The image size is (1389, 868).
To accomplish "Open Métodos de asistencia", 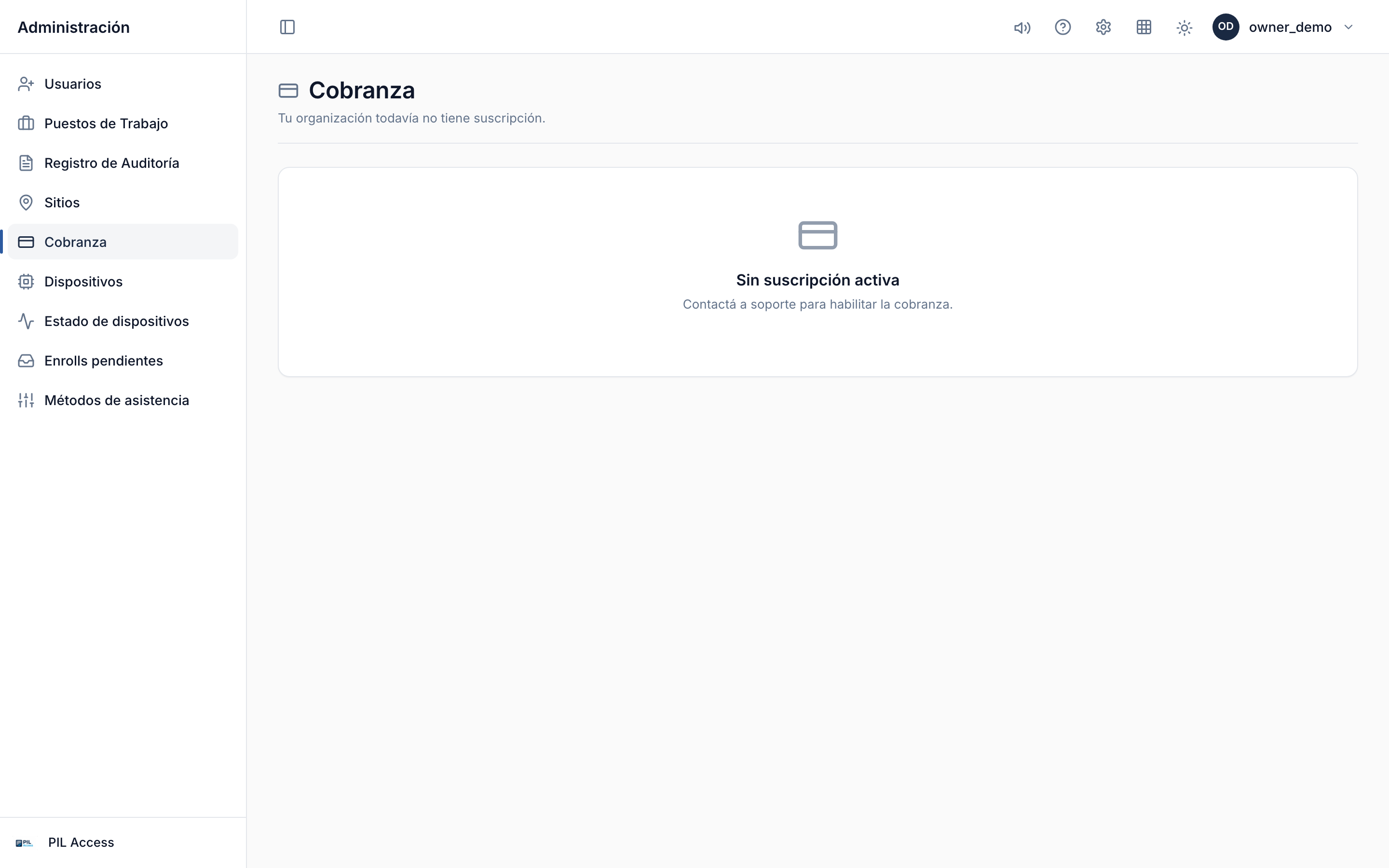I will (x=123, y=401).
